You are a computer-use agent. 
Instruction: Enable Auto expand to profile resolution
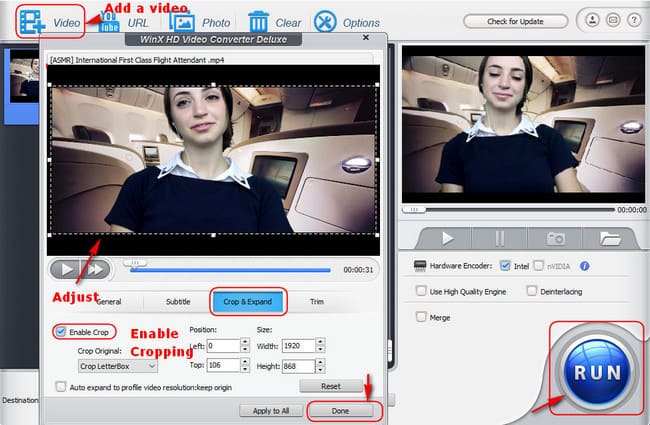tap(61, 387)
